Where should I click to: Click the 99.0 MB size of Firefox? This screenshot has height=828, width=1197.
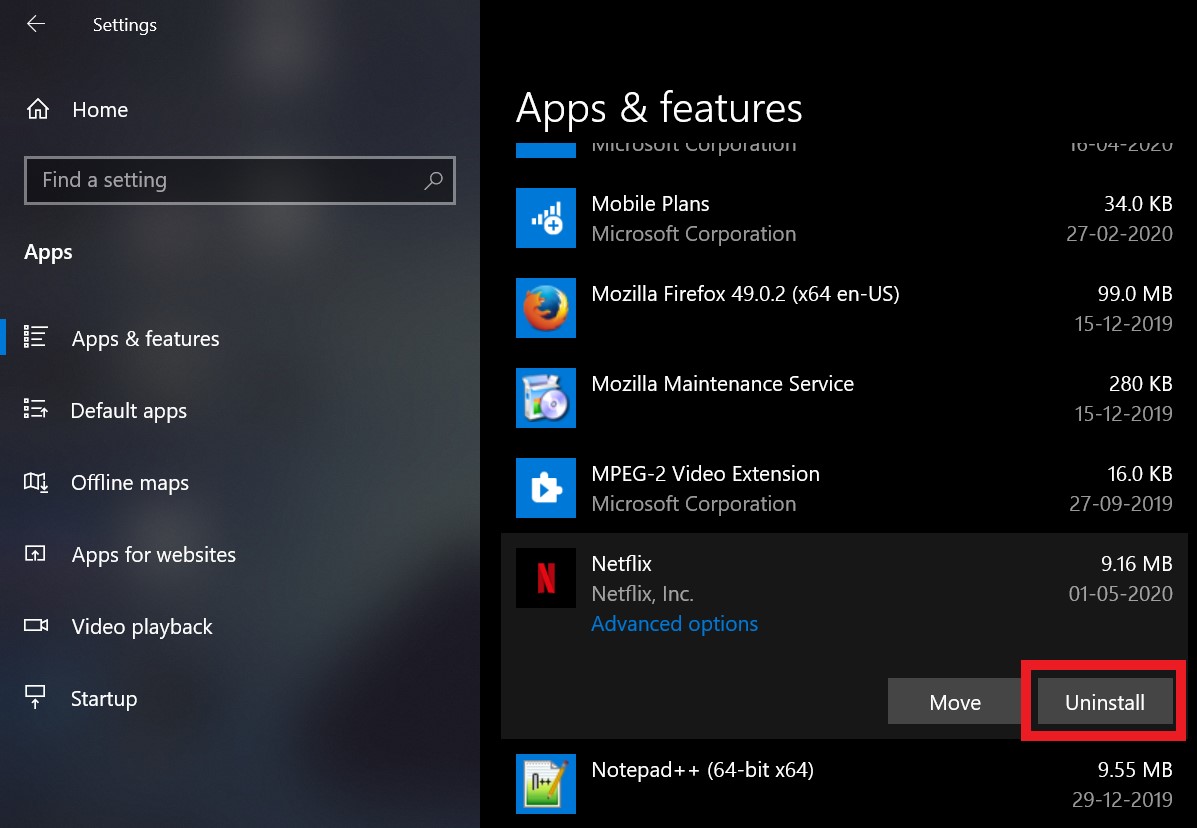tap(1134, 294)
